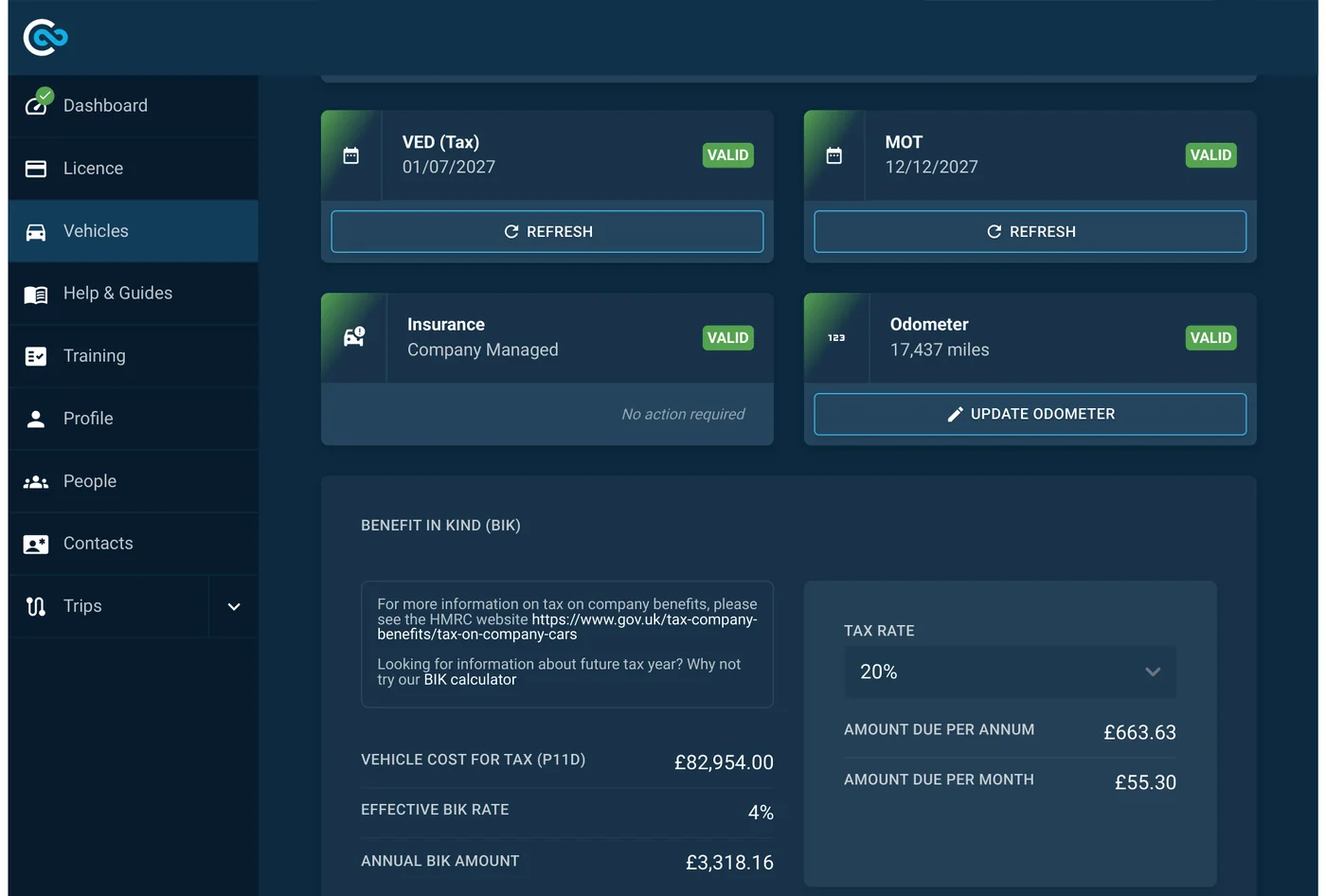The height and width of the screenshot is (896, 1326).
Task: Expand the Trips submenu chevron
Action: pyautogui.click(x=234, y=607)
